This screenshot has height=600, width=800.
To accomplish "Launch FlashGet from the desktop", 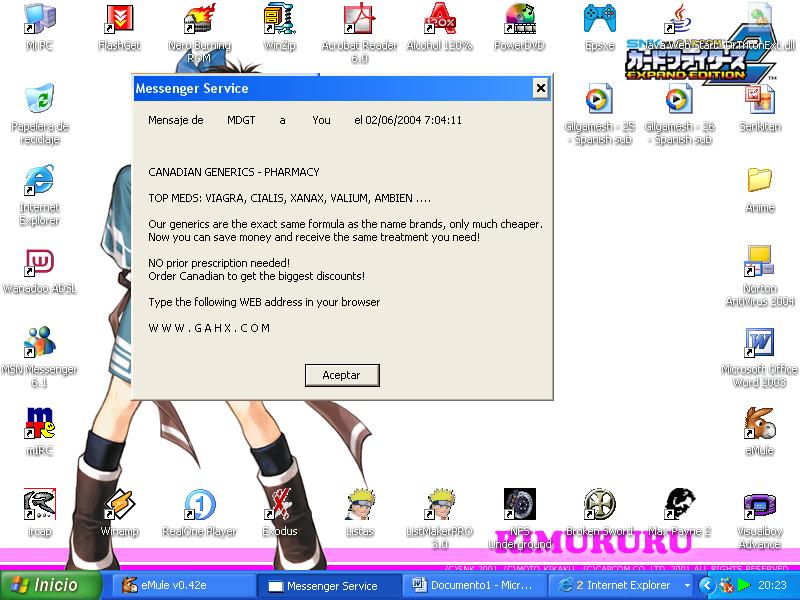I will pyautogui.click(x=119, y=27).
